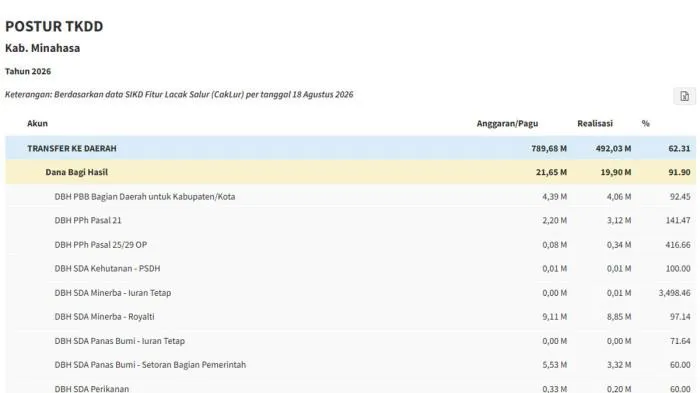
Task: Click the 0,34 M realization value
Action: (x=619, y=244)
